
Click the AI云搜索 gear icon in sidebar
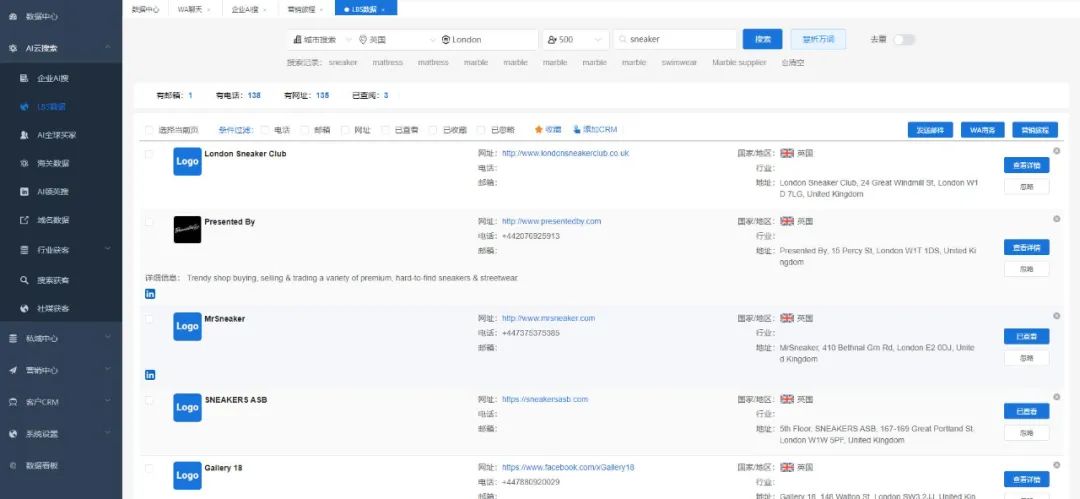pyautogui.click(x=12, y=48)
